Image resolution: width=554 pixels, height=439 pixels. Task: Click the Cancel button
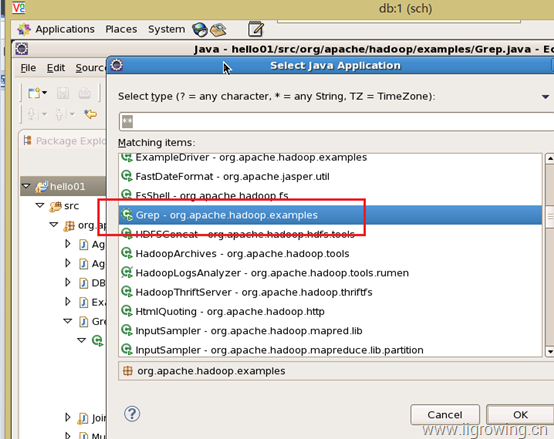pos(445,415)
